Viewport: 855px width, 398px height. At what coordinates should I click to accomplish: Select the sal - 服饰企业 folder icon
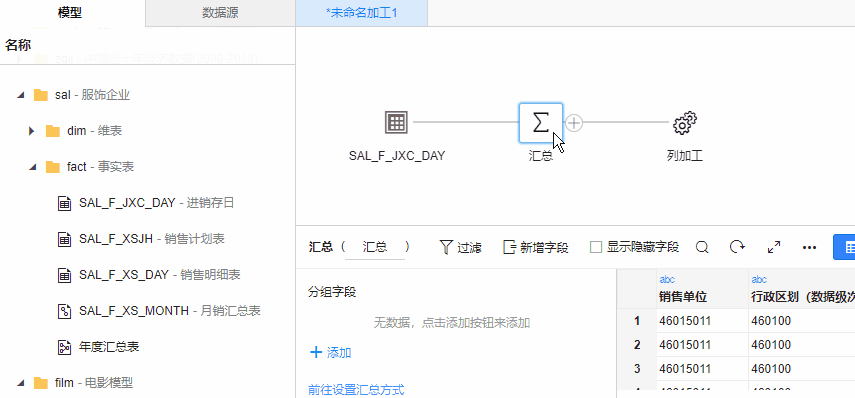pyautogui.click(x=41, y=95)
